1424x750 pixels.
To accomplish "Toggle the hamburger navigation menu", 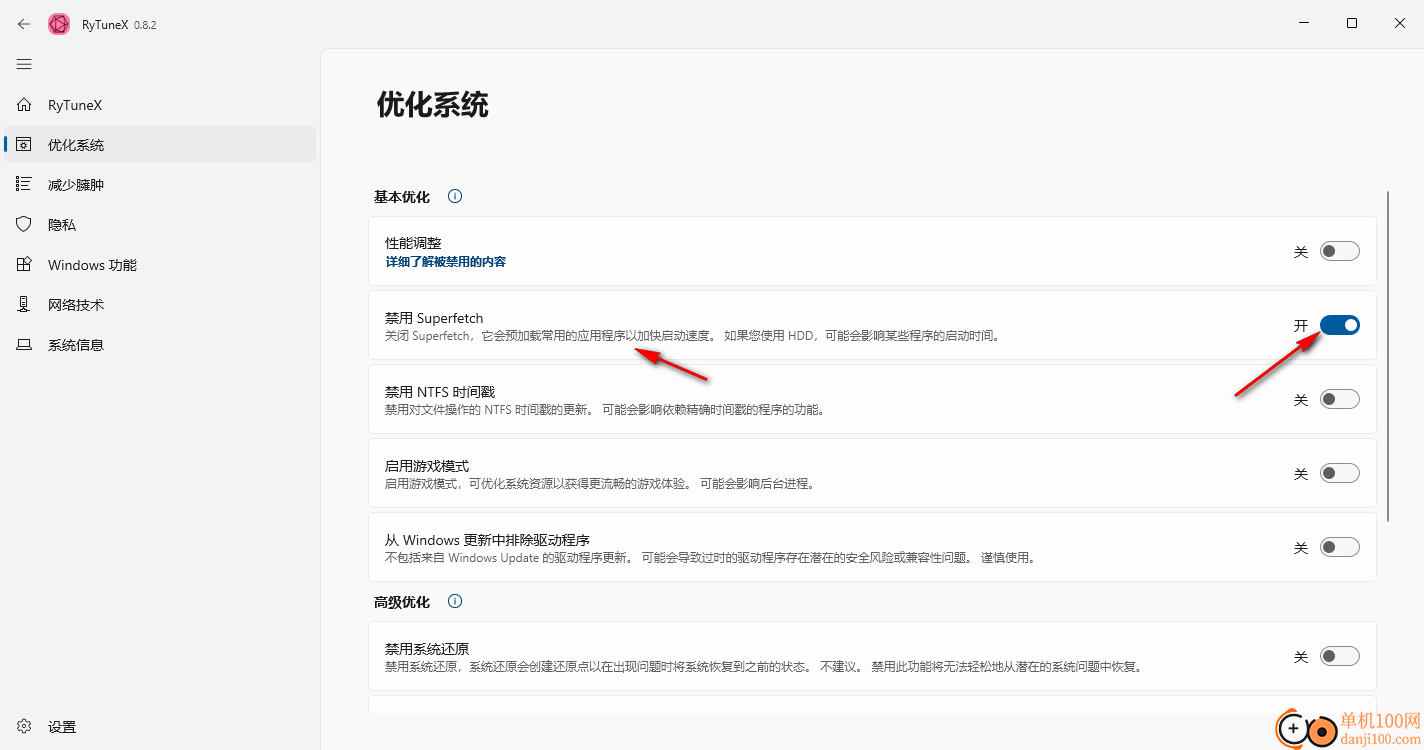I will click(24, 64).
